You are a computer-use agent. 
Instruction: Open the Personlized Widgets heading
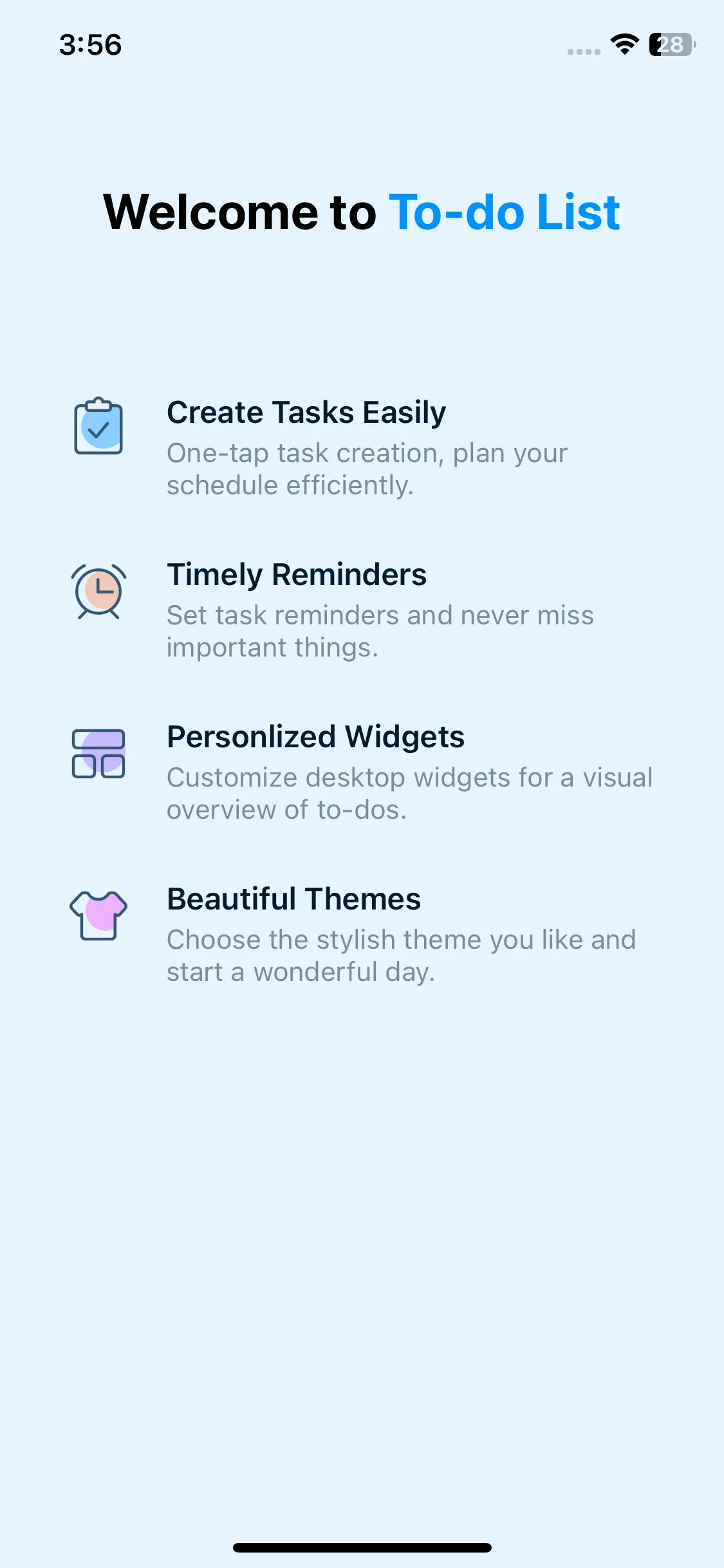315,736
